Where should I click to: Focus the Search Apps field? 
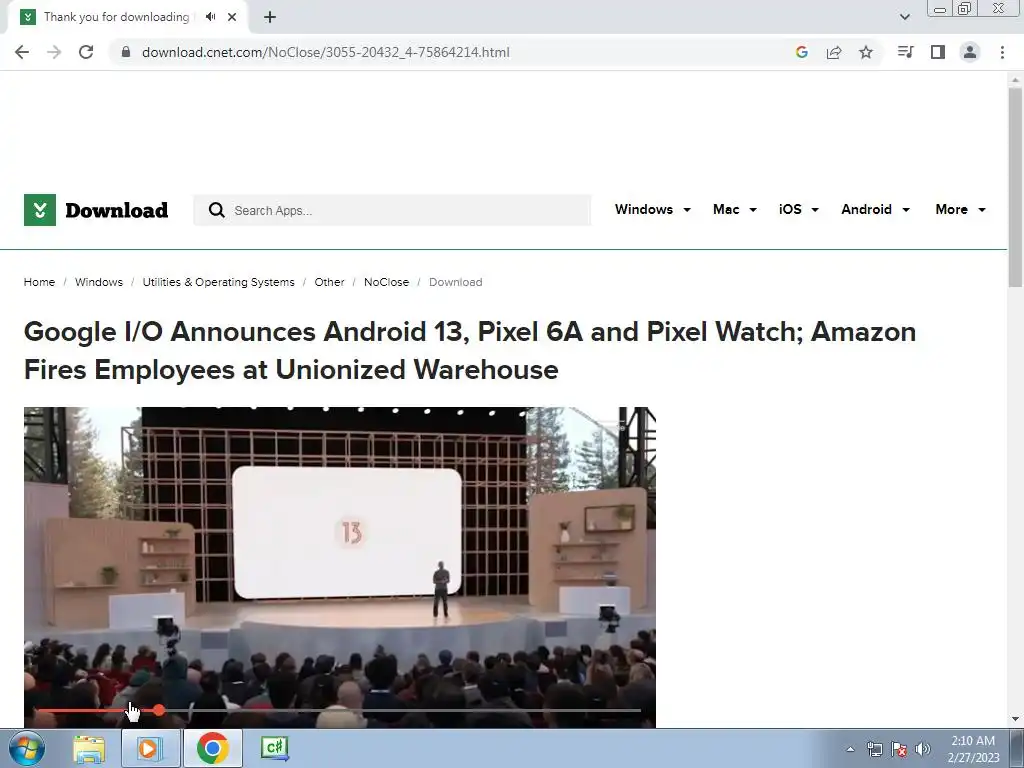[x=392, y=210]
